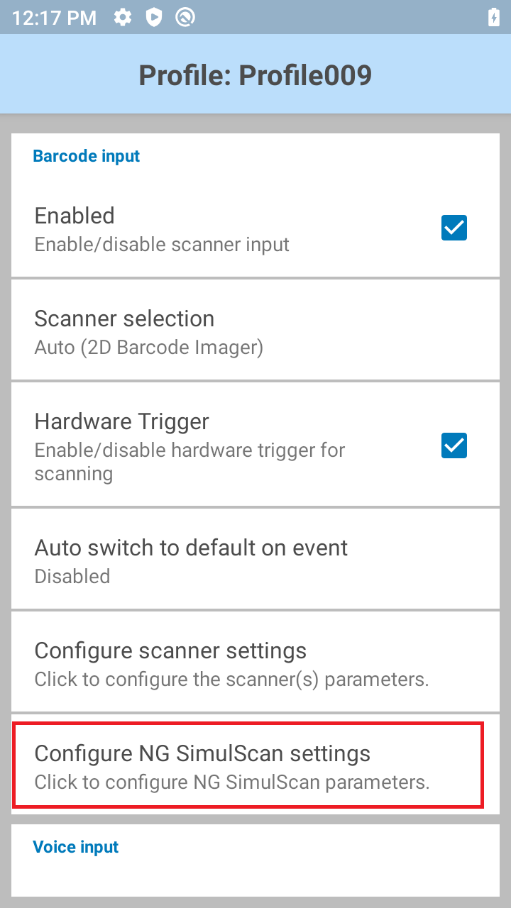
Task: Tap the Profile: Profile009 title bar
Action: point(256,75)
